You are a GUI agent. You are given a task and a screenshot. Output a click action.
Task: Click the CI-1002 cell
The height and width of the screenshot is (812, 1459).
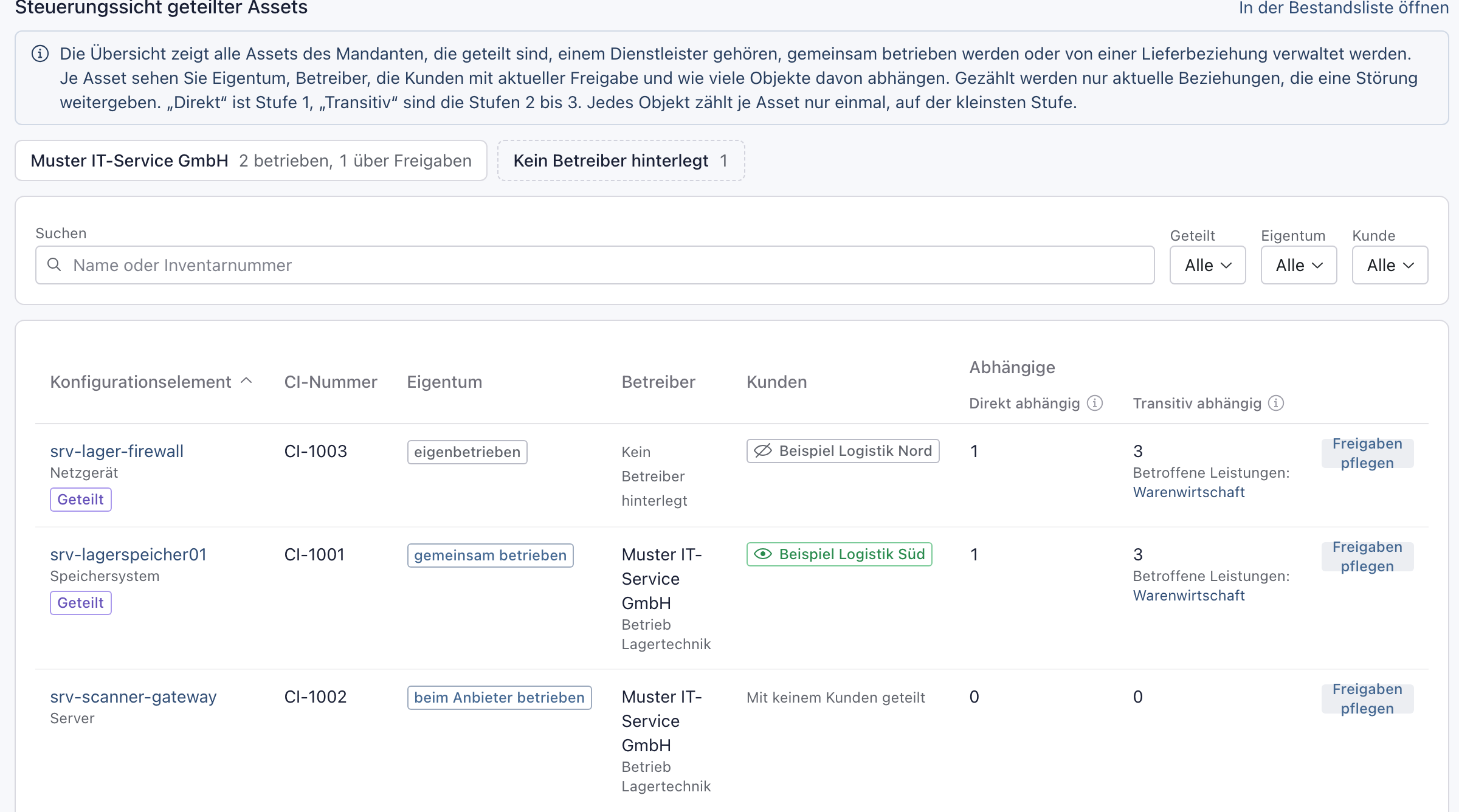click(316, 697)
